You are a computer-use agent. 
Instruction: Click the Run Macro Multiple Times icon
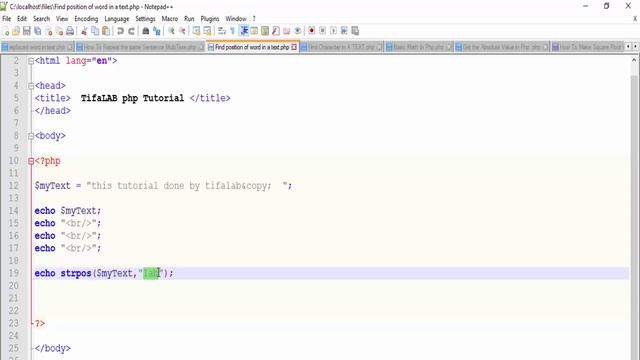[344, 31]
